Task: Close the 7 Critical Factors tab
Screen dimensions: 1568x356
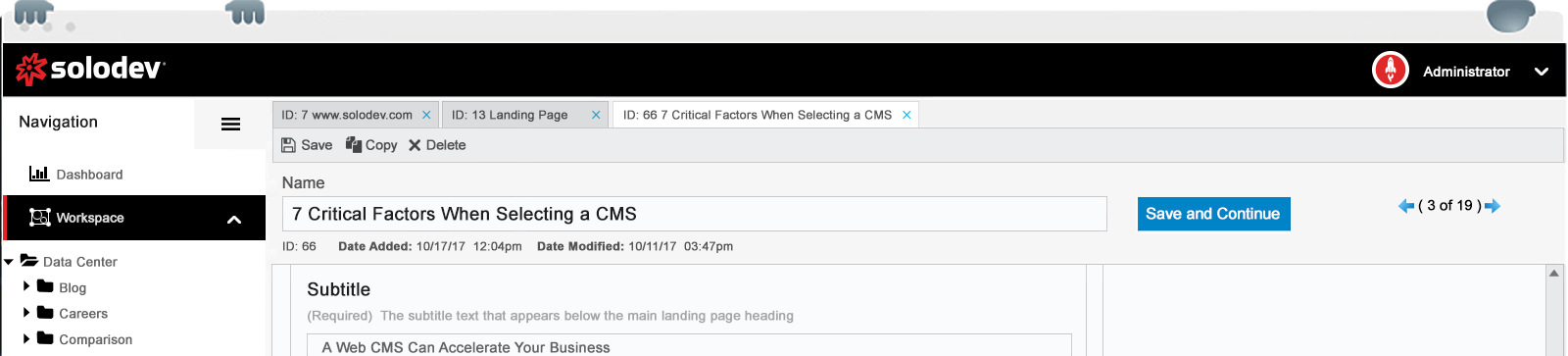Action: 906,115
